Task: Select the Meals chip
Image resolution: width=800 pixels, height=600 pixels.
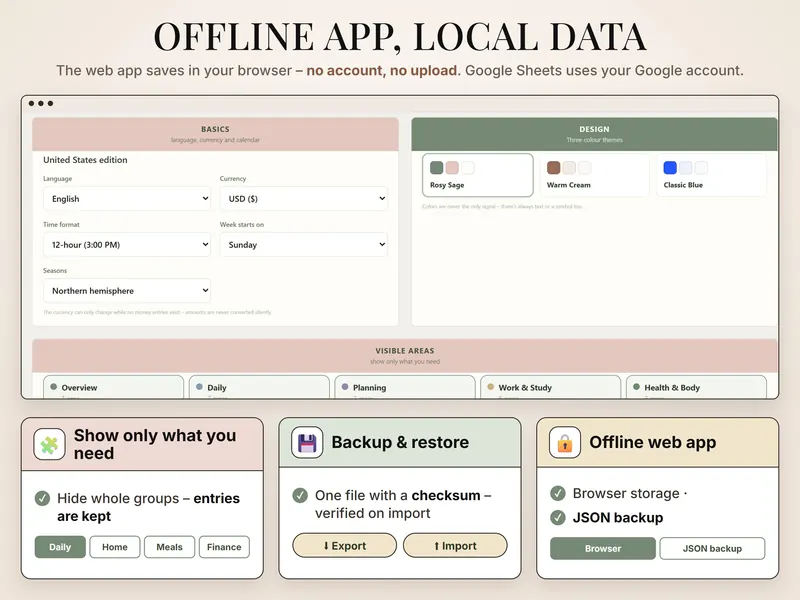Action: (x=169, y=547)
